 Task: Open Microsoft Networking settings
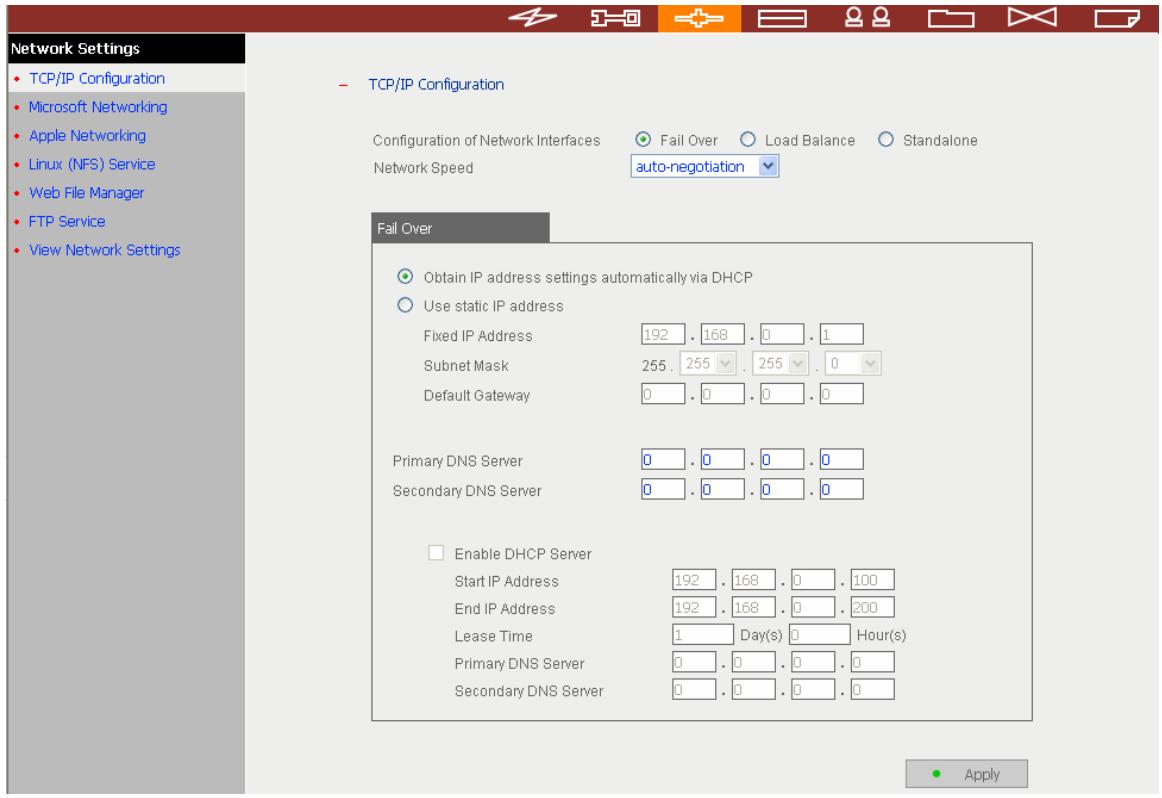click(98, 107)
